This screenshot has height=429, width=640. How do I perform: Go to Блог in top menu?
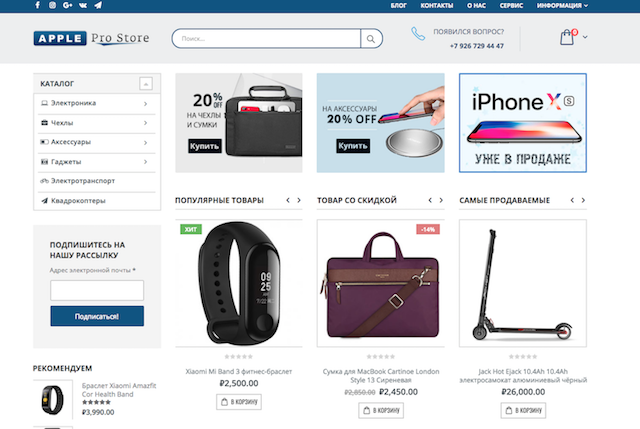coord(398,5)
